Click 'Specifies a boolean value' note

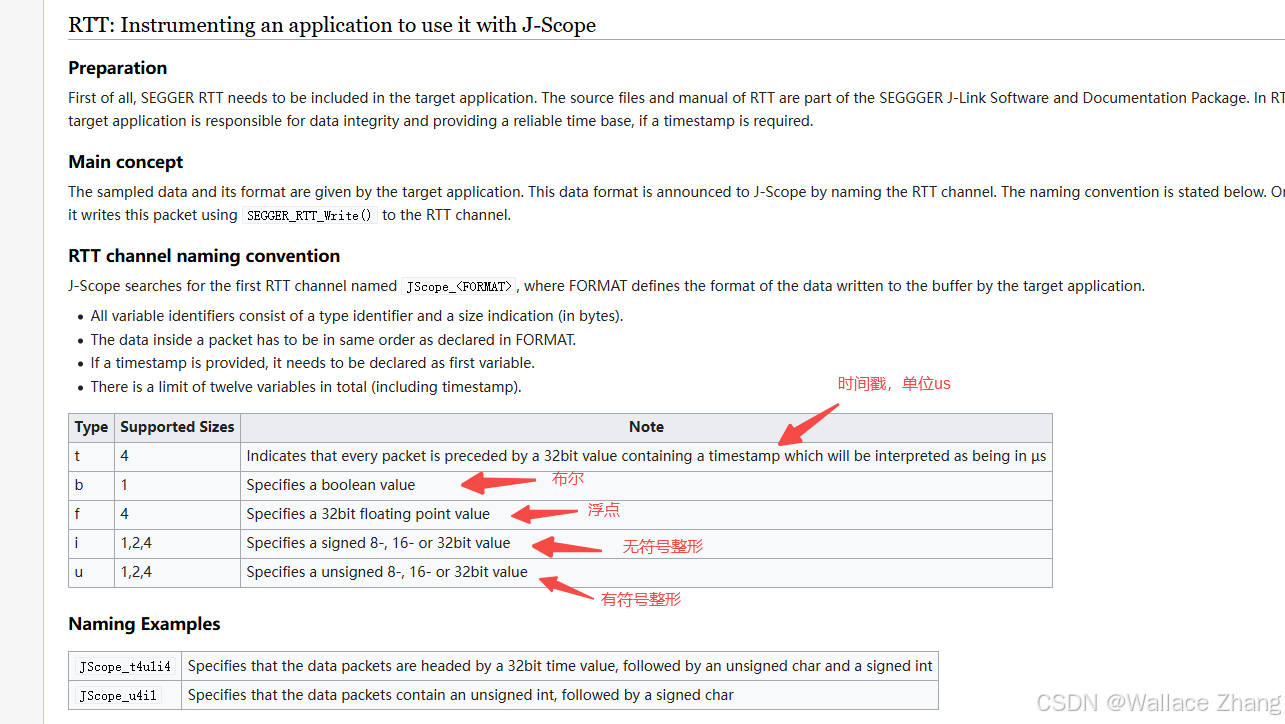(x=331, y=485)
